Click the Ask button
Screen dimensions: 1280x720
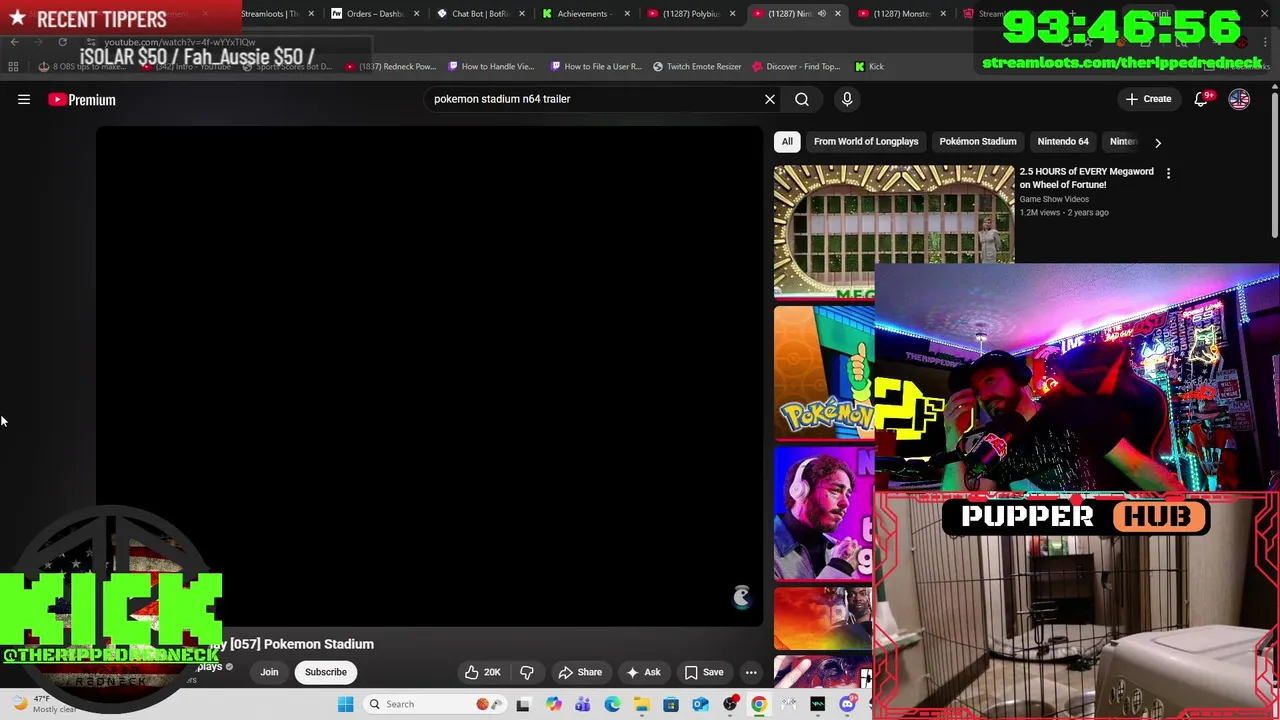[x=643, y=672]
